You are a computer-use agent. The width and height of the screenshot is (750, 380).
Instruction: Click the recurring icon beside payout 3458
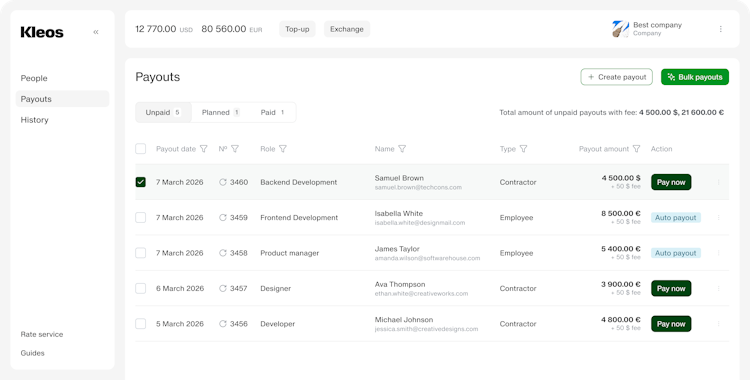[x=222, y=253]
